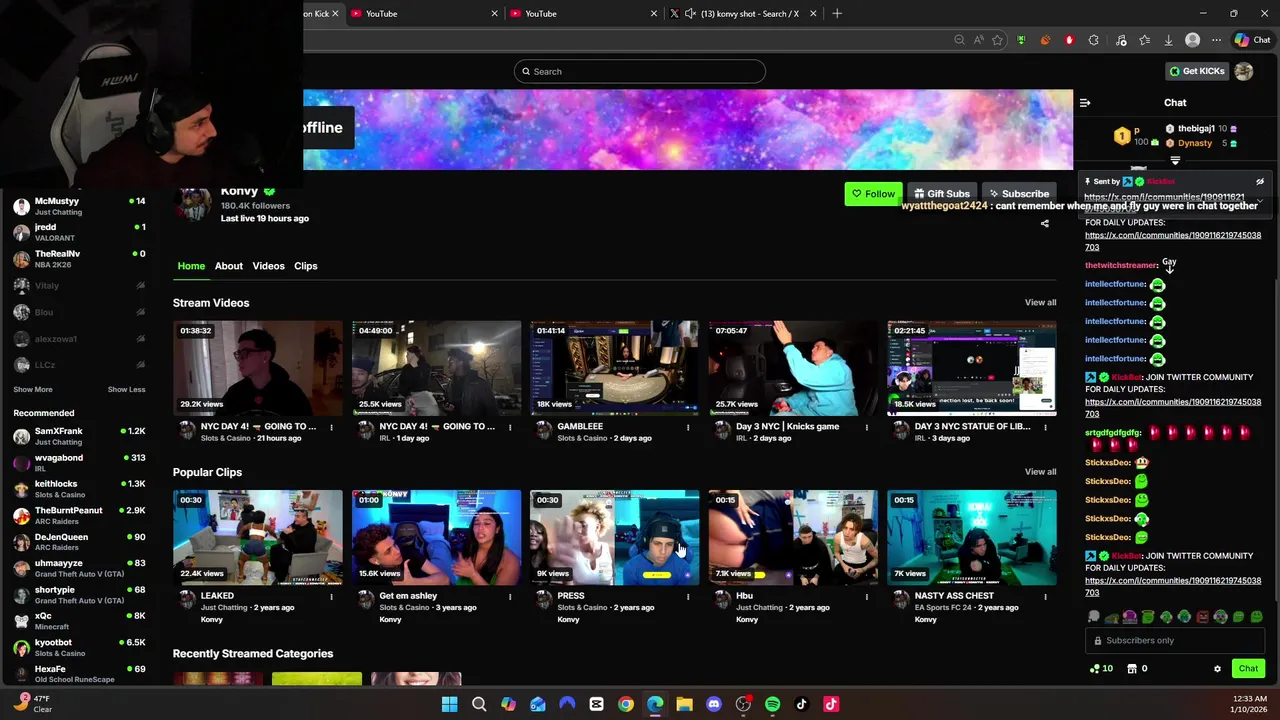Play the LEAKED clip thumbnail
Viewport: 1280px width, 720px height.
257,537
